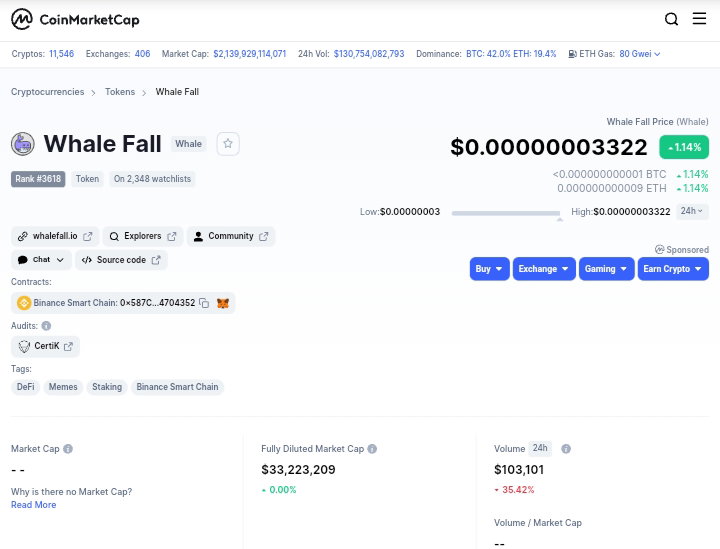Go to Cryptocurrencies breadcrumb
The width and height of the screenshot is (720, 549).
(48, 92)
